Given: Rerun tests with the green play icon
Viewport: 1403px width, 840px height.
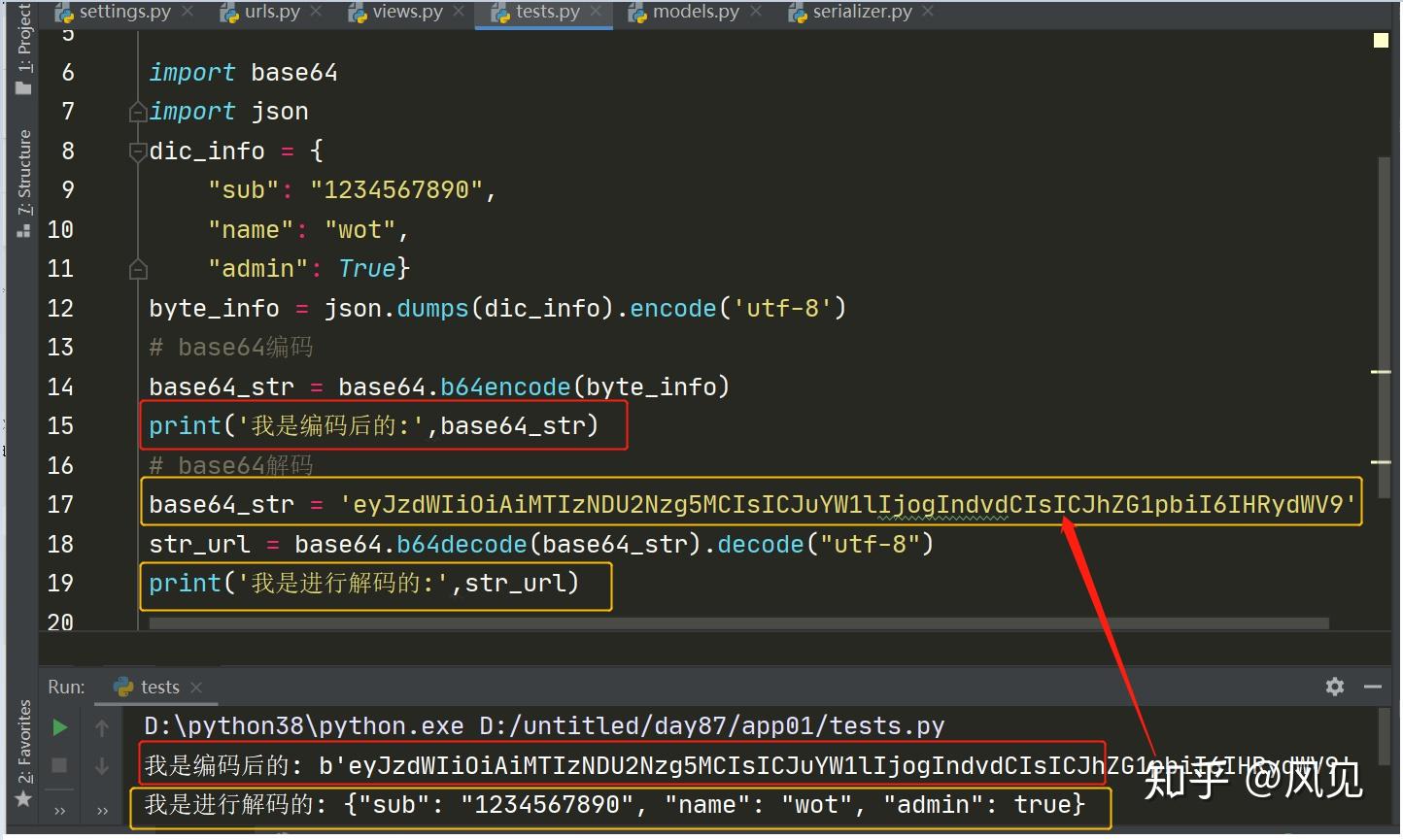Looking at the screenshot, I should [x=59, y=727].
